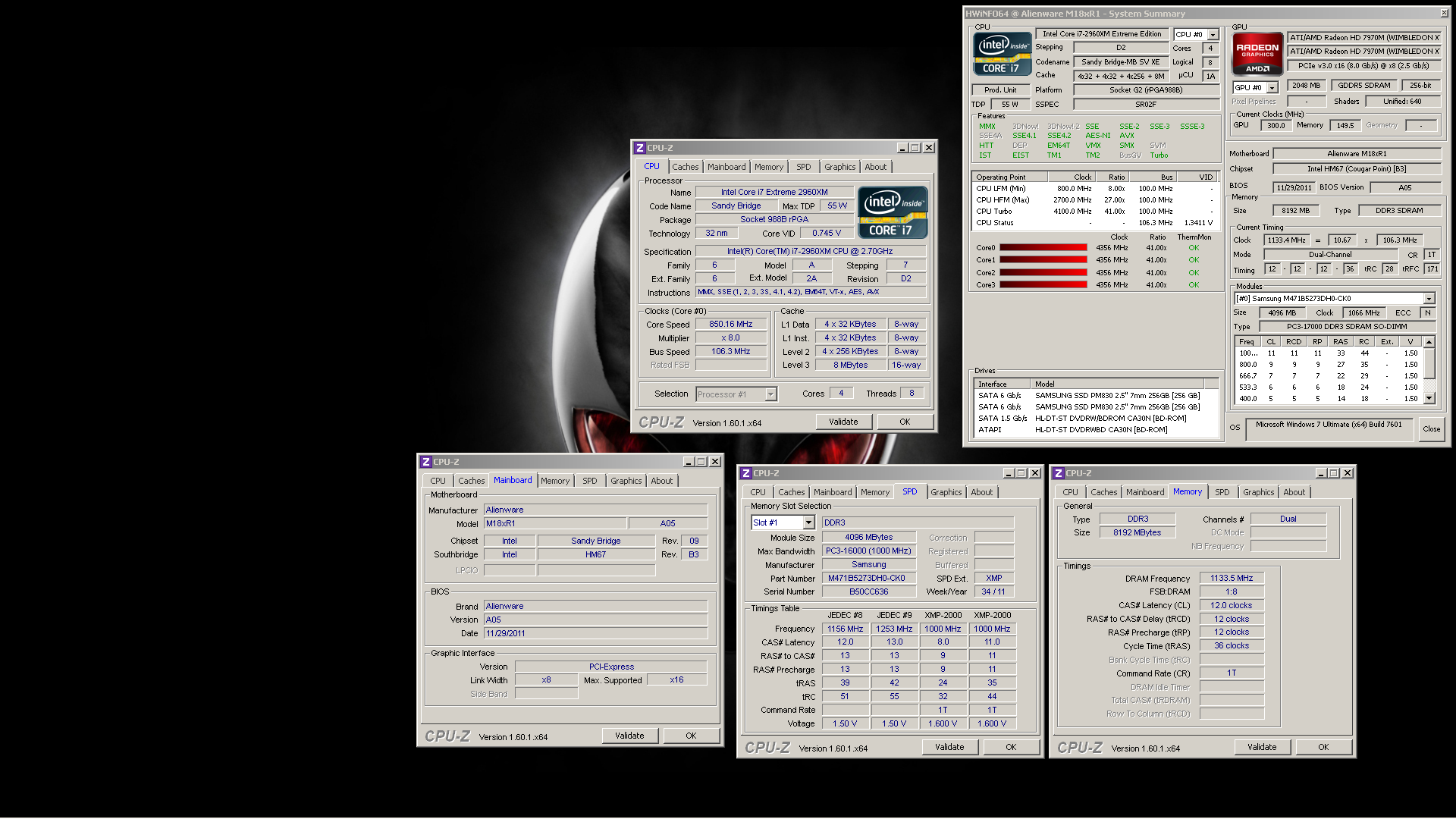Minimize the CPU-Z Mainboard window
Viewport: 1456px width, 819px height.
click(689, 462)
